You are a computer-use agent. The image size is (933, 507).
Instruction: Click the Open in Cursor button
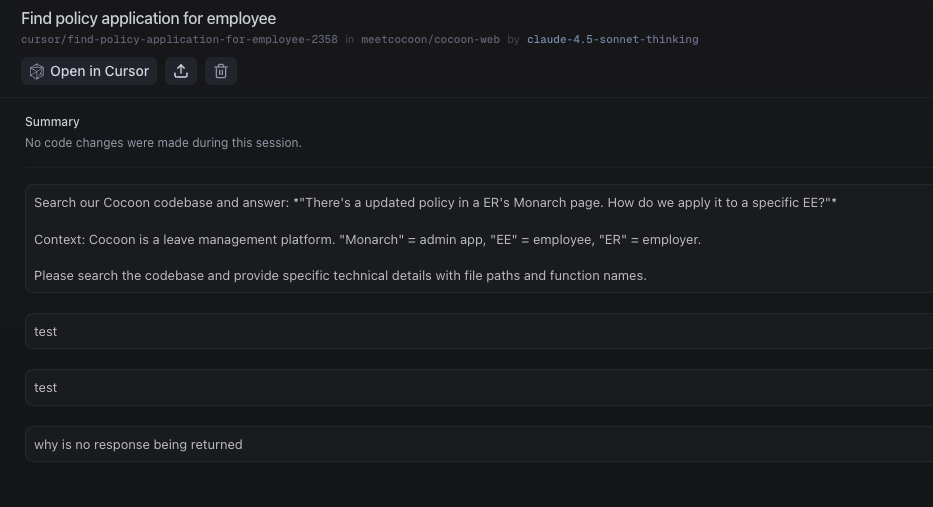(x=89, y=71)
